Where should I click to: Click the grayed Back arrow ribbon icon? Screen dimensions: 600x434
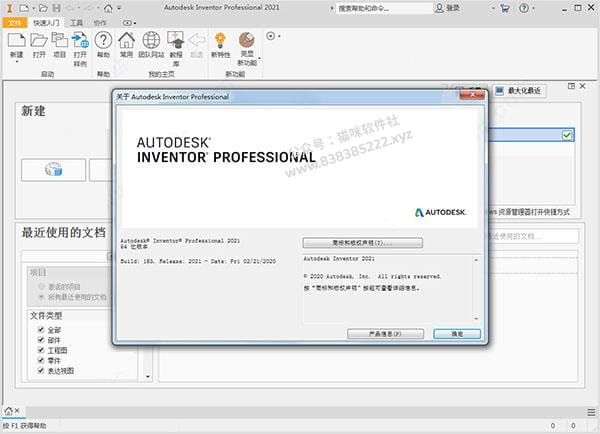197,40
